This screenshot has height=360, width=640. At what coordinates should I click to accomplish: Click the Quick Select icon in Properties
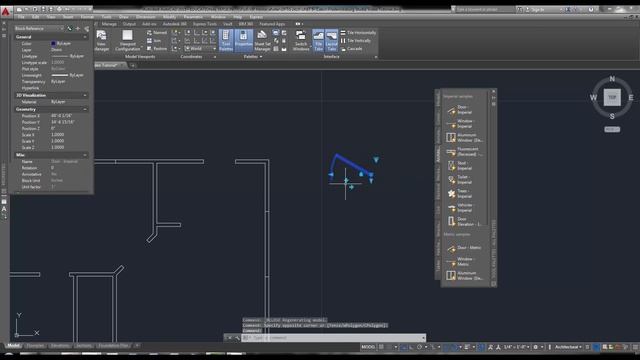pyautogui.click(x=87, y=29)
